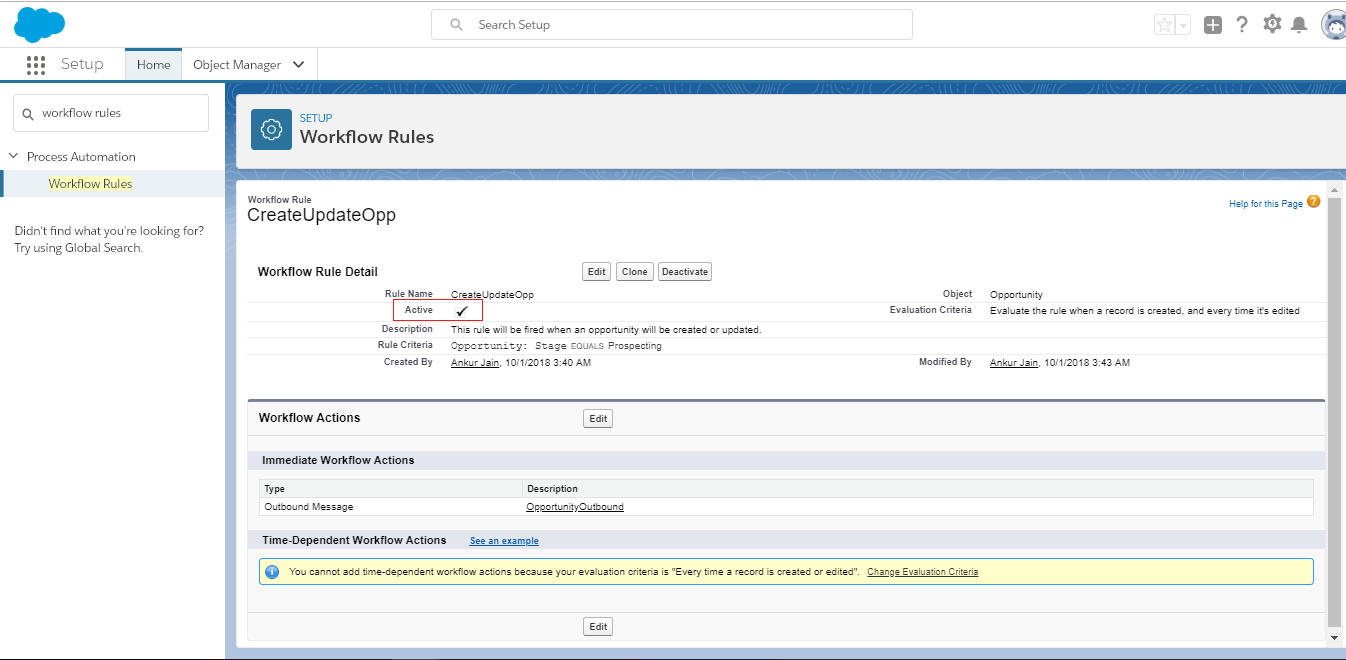Click the Setup app name label
This screenshot has height=660, width=1346.
click(x=82, y=64)
